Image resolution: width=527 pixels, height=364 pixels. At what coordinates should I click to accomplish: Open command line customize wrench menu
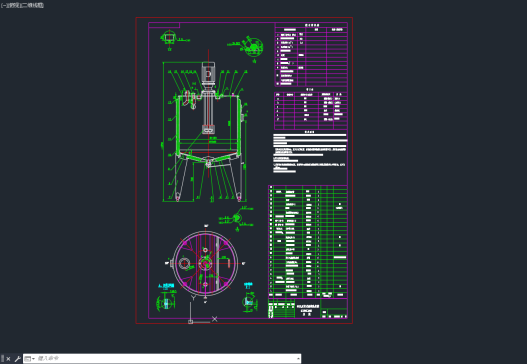pyautogui.click(x=17, y=359)
